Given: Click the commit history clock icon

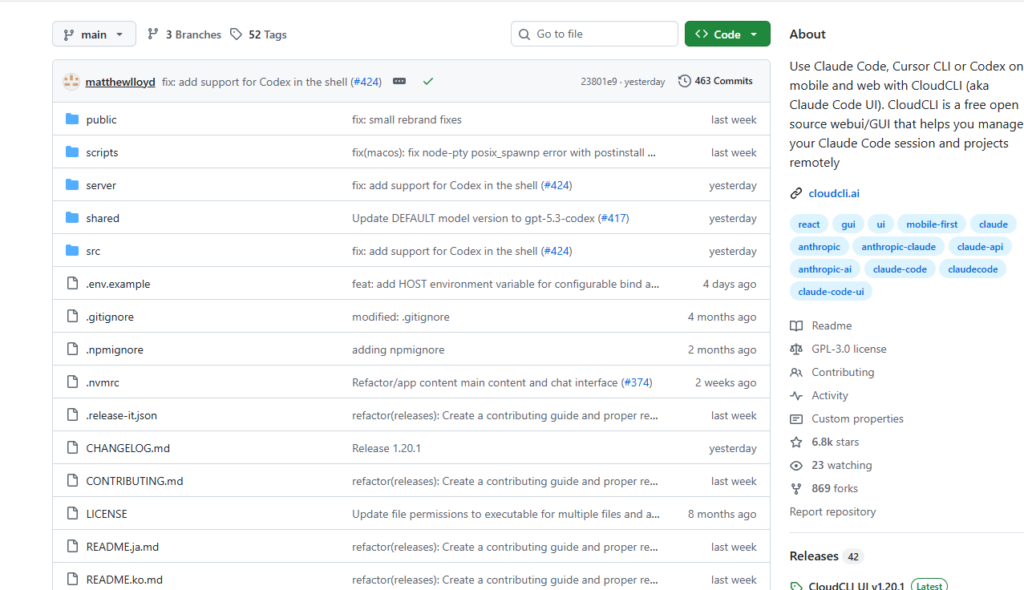Looking at the screenshot, I should point(684,81).
